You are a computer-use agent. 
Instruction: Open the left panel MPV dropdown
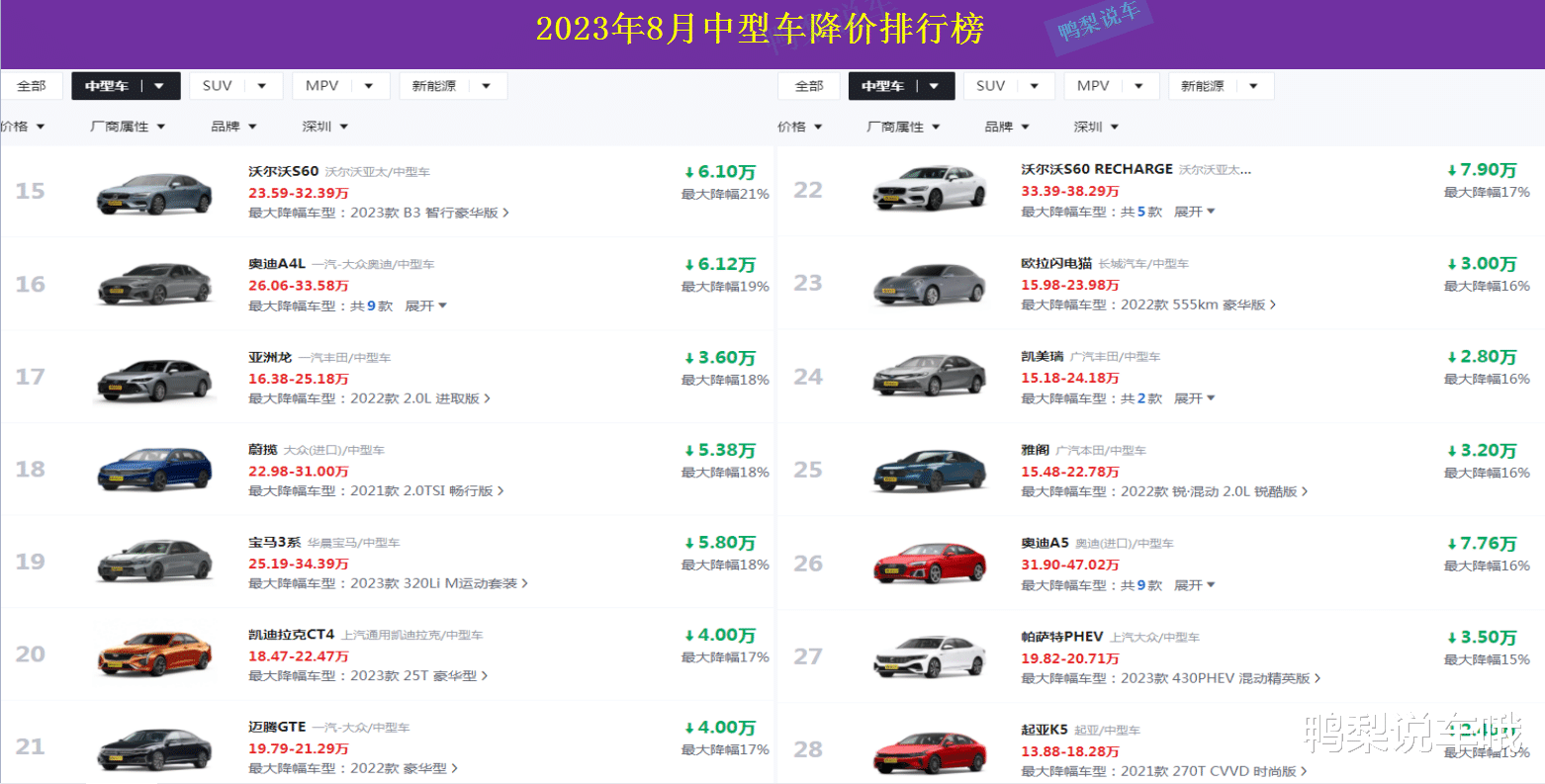pos(340,86)
